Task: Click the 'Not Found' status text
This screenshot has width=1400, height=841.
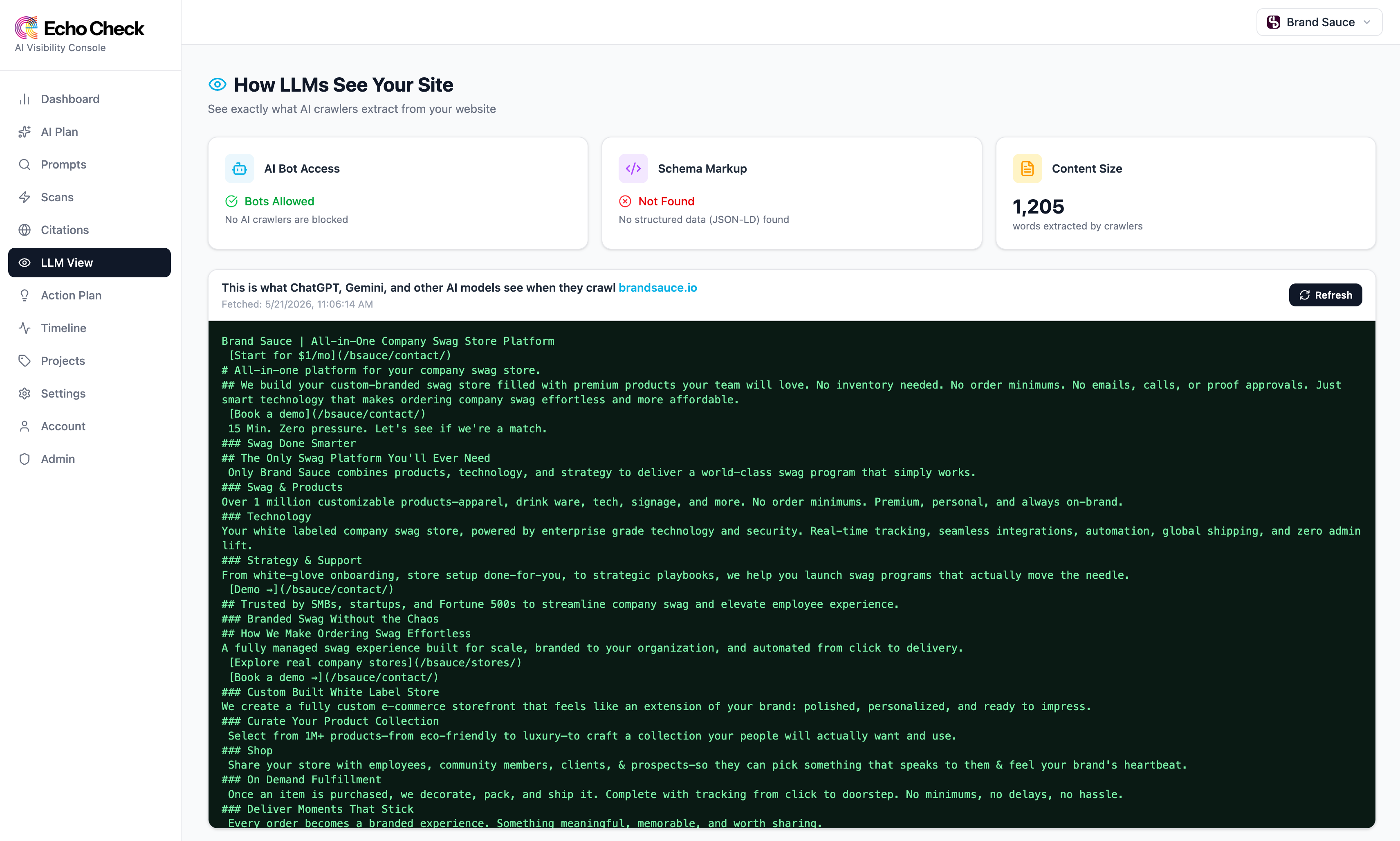Action: tap(666, 201)
